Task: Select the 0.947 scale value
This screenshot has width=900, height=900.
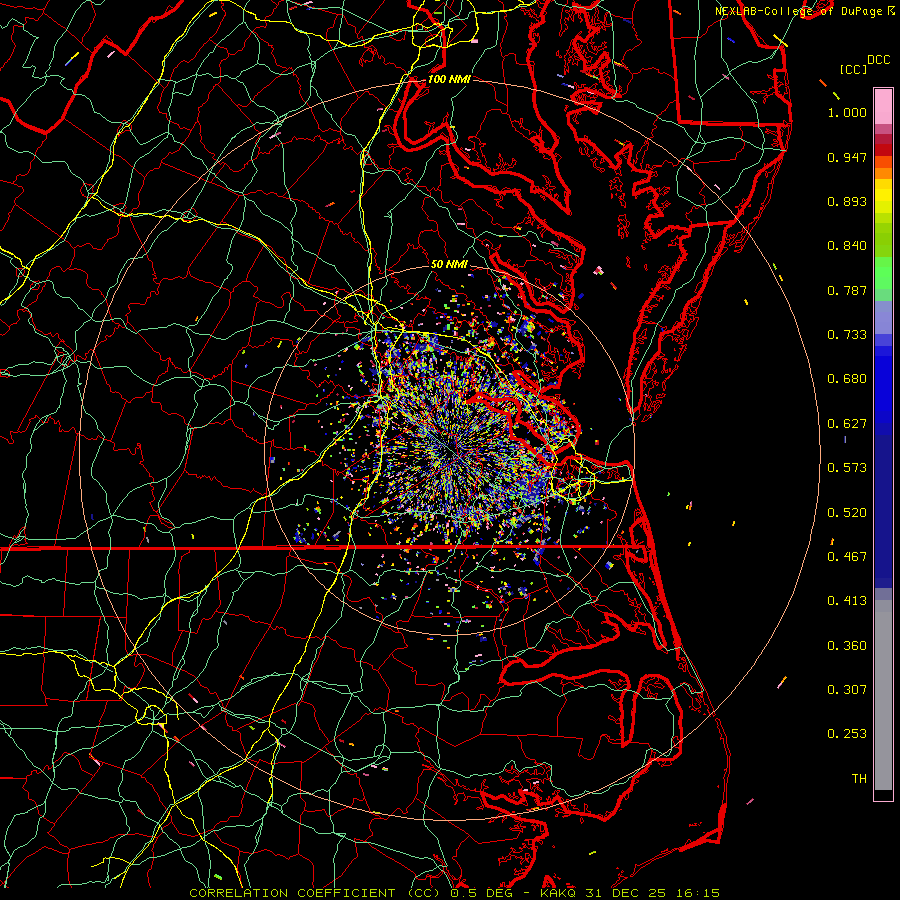Action: coord(847,157)
